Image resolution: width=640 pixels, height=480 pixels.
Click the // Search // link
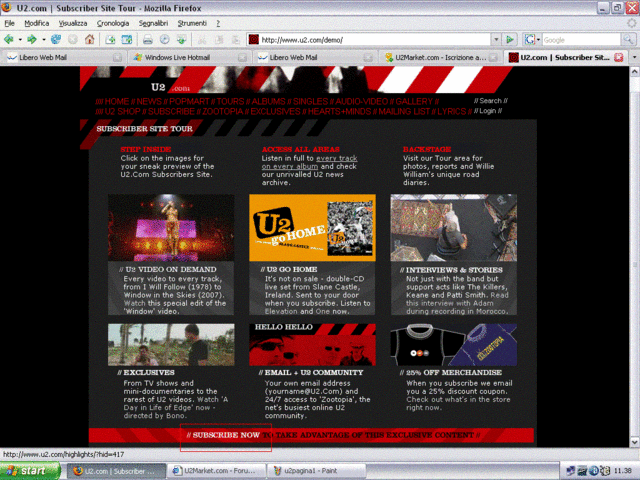(x=491, y=101)
